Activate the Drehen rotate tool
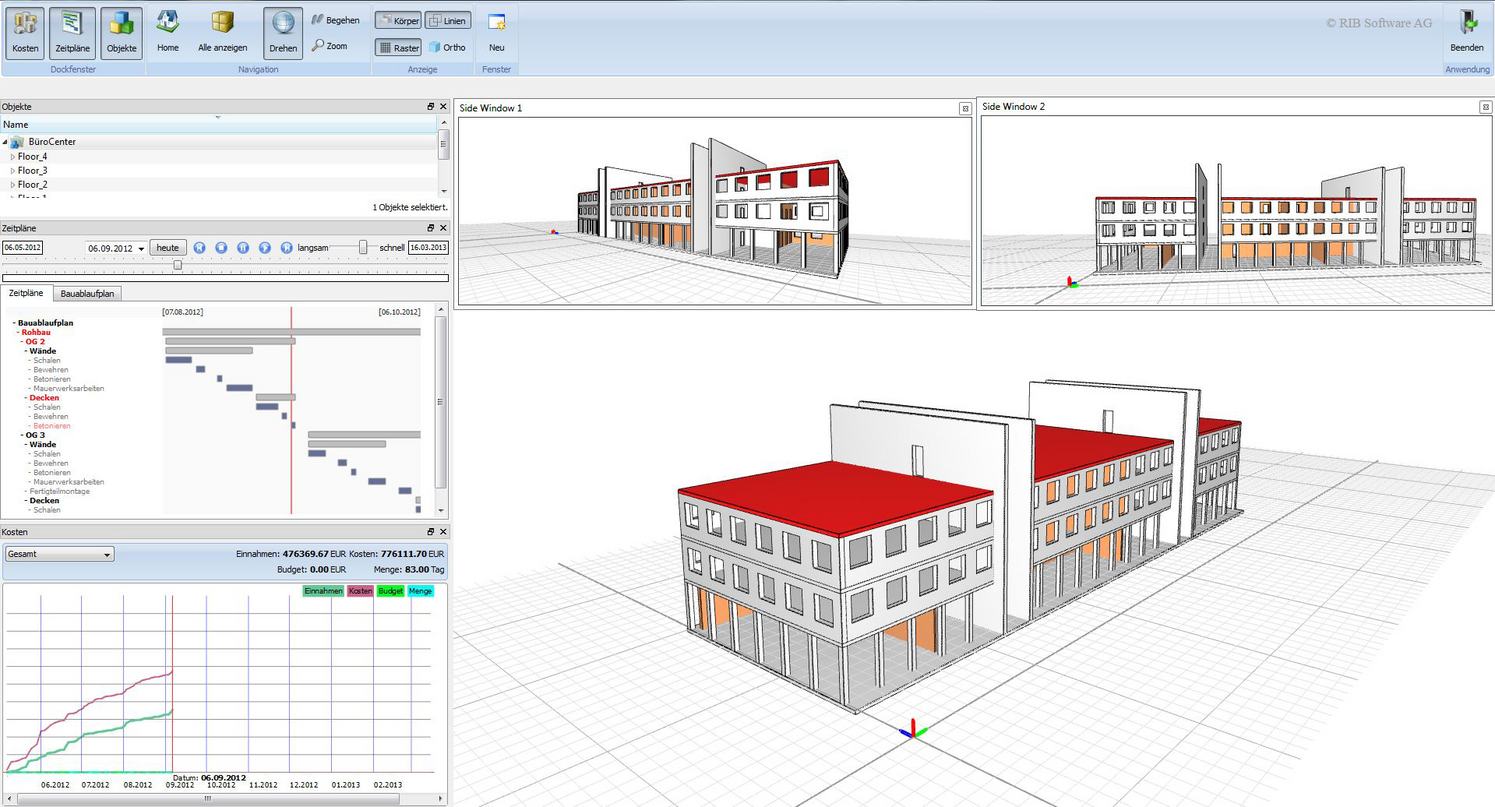The width and height of the screenshot is (1495, 807). [x=283, y=32]
